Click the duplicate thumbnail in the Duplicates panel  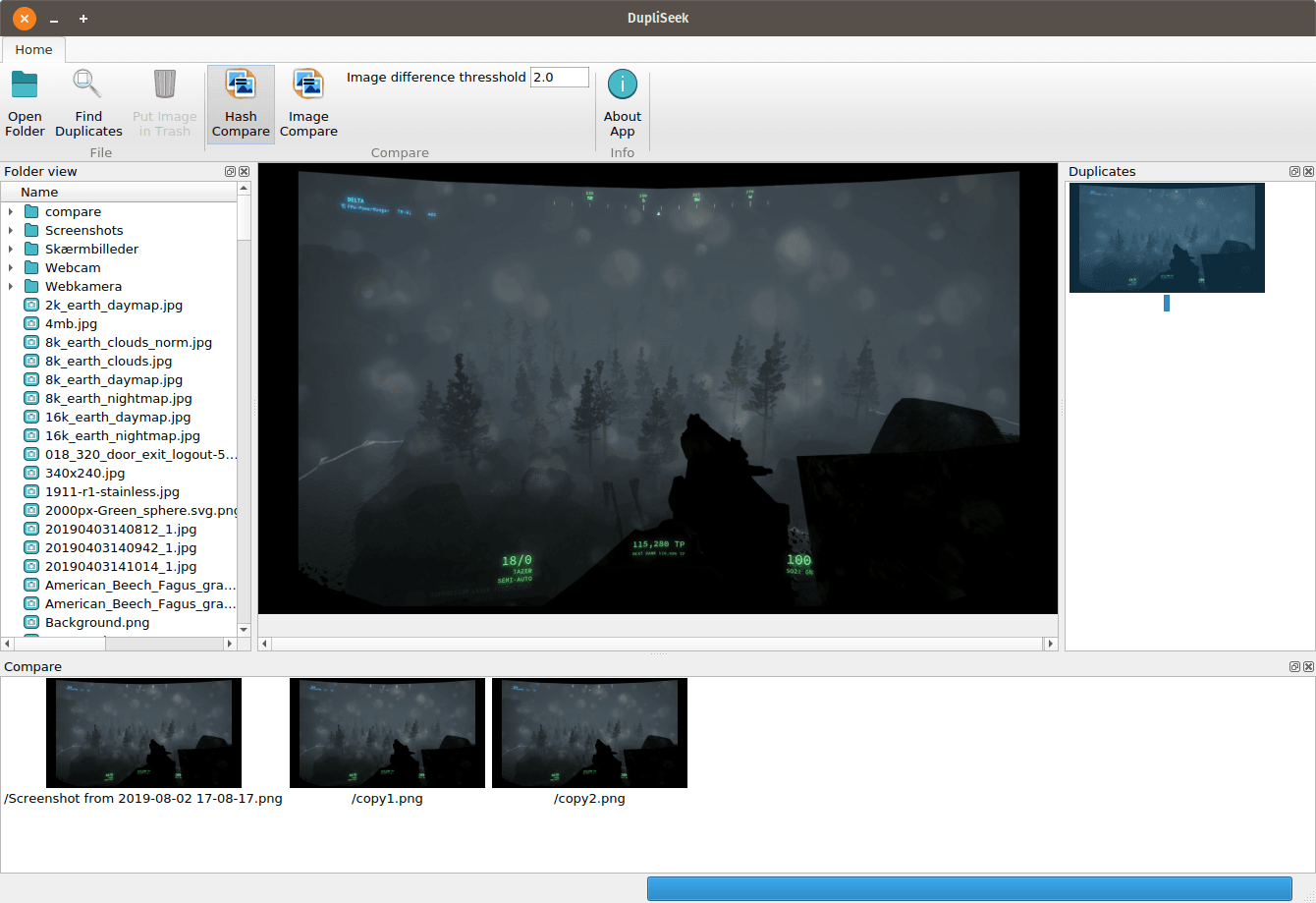click(x=1167, y=238)
